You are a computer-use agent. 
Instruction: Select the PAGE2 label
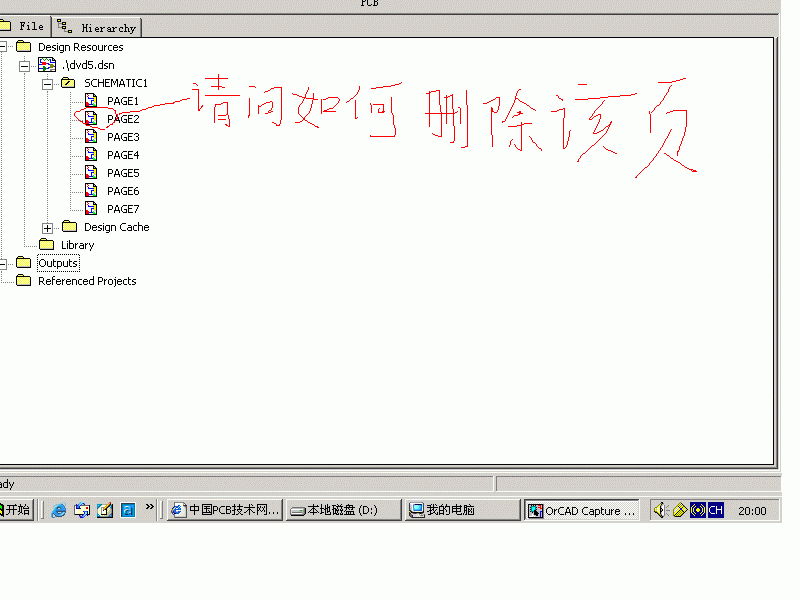123,119
